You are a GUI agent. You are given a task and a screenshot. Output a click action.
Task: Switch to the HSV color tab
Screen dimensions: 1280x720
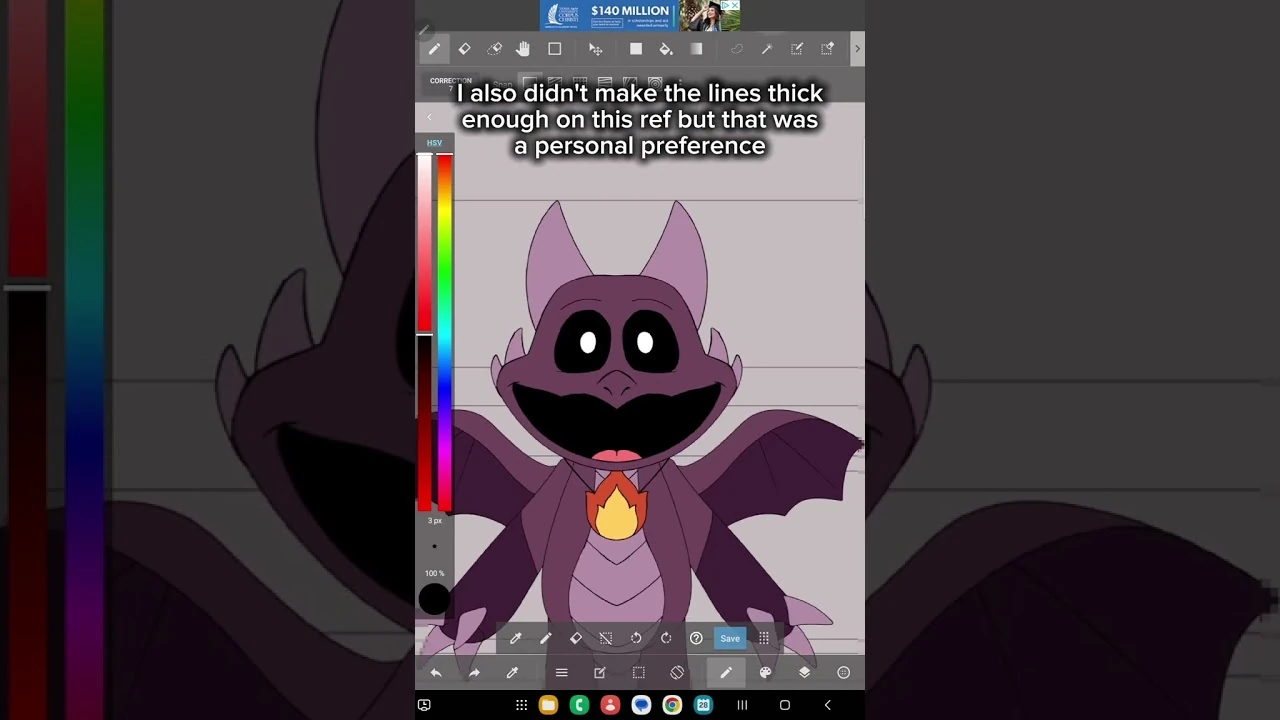coord(434,142)
